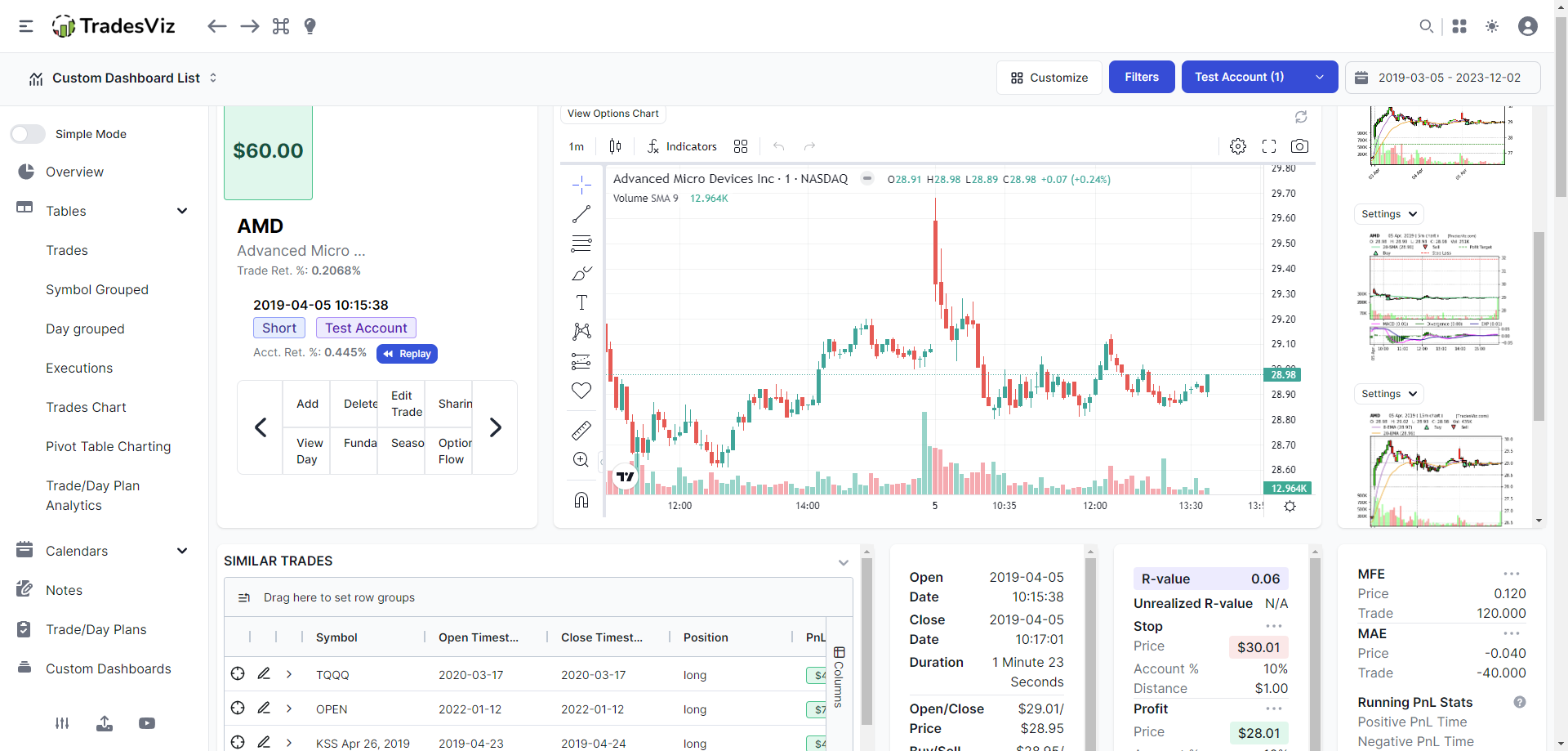Viewport: 1568px width, 751px height.
Task: Select the zoom in tool
Action: (x=581, y=459)
